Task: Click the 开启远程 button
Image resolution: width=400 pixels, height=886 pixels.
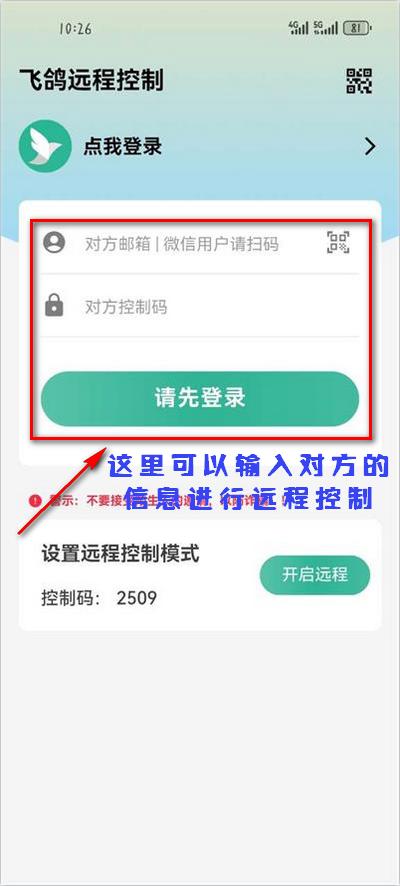Action: pos(315,575)
